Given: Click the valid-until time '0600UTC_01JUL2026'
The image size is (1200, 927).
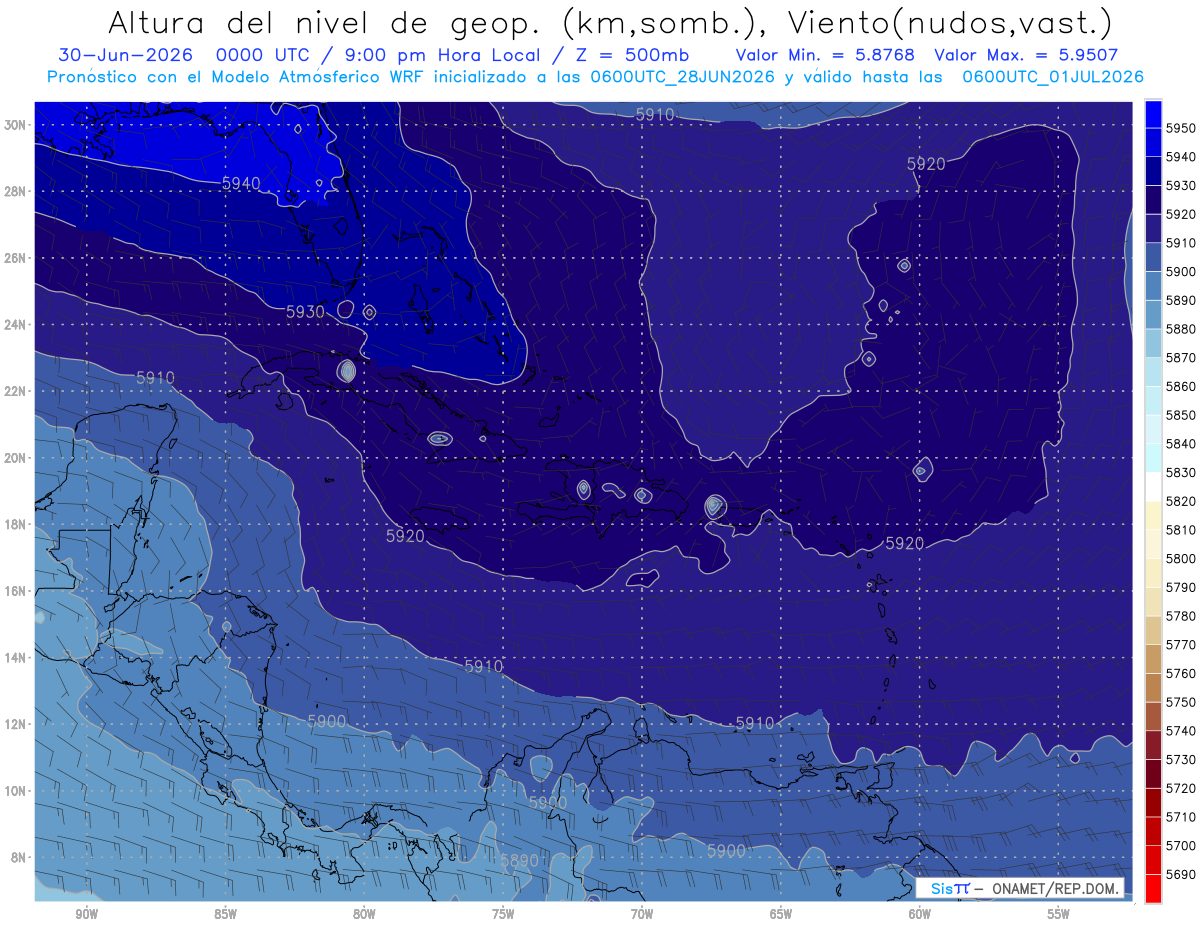Looking at the screenshot, I should coord(1053,76).
